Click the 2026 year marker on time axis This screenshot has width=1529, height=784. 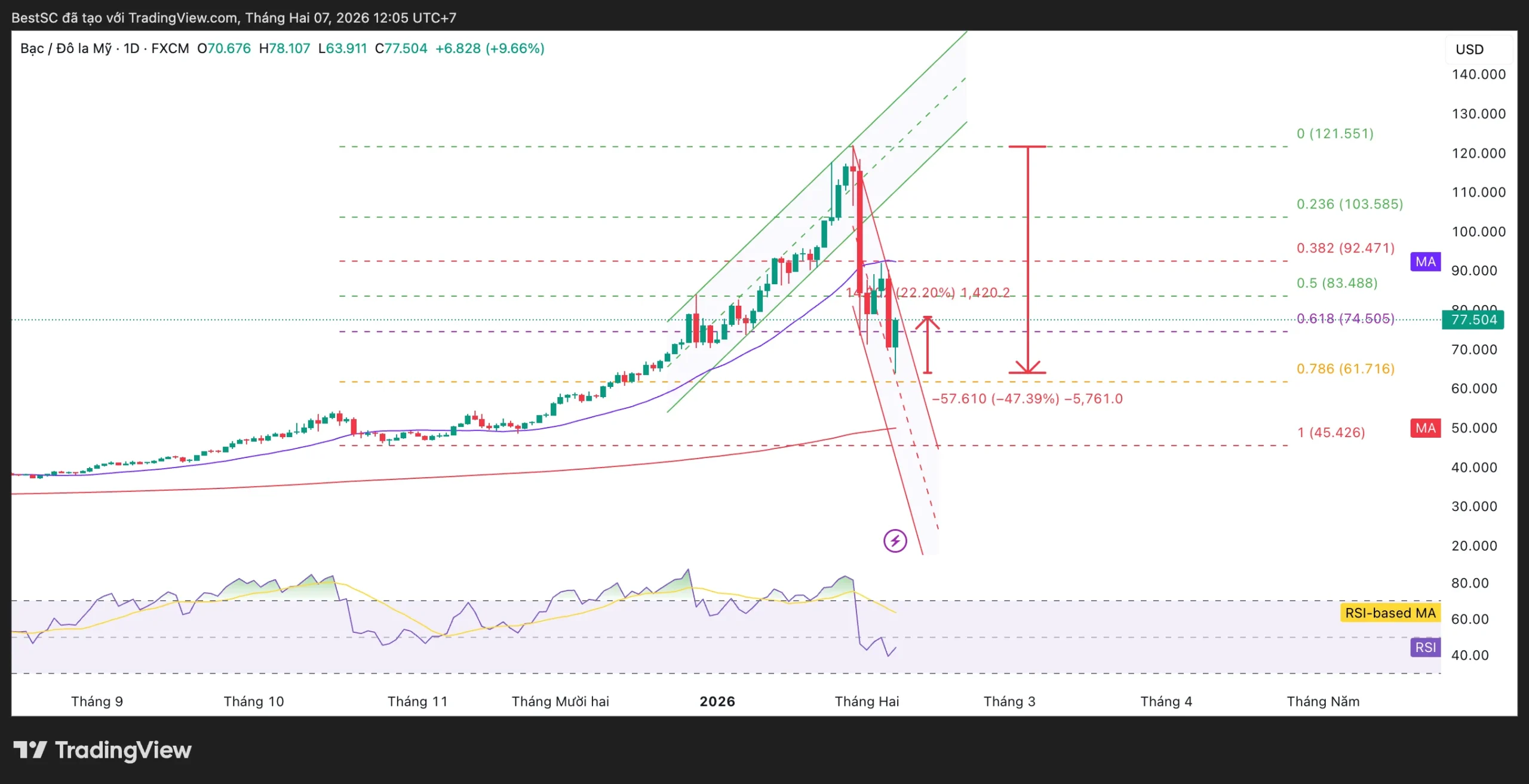(717, 702)
